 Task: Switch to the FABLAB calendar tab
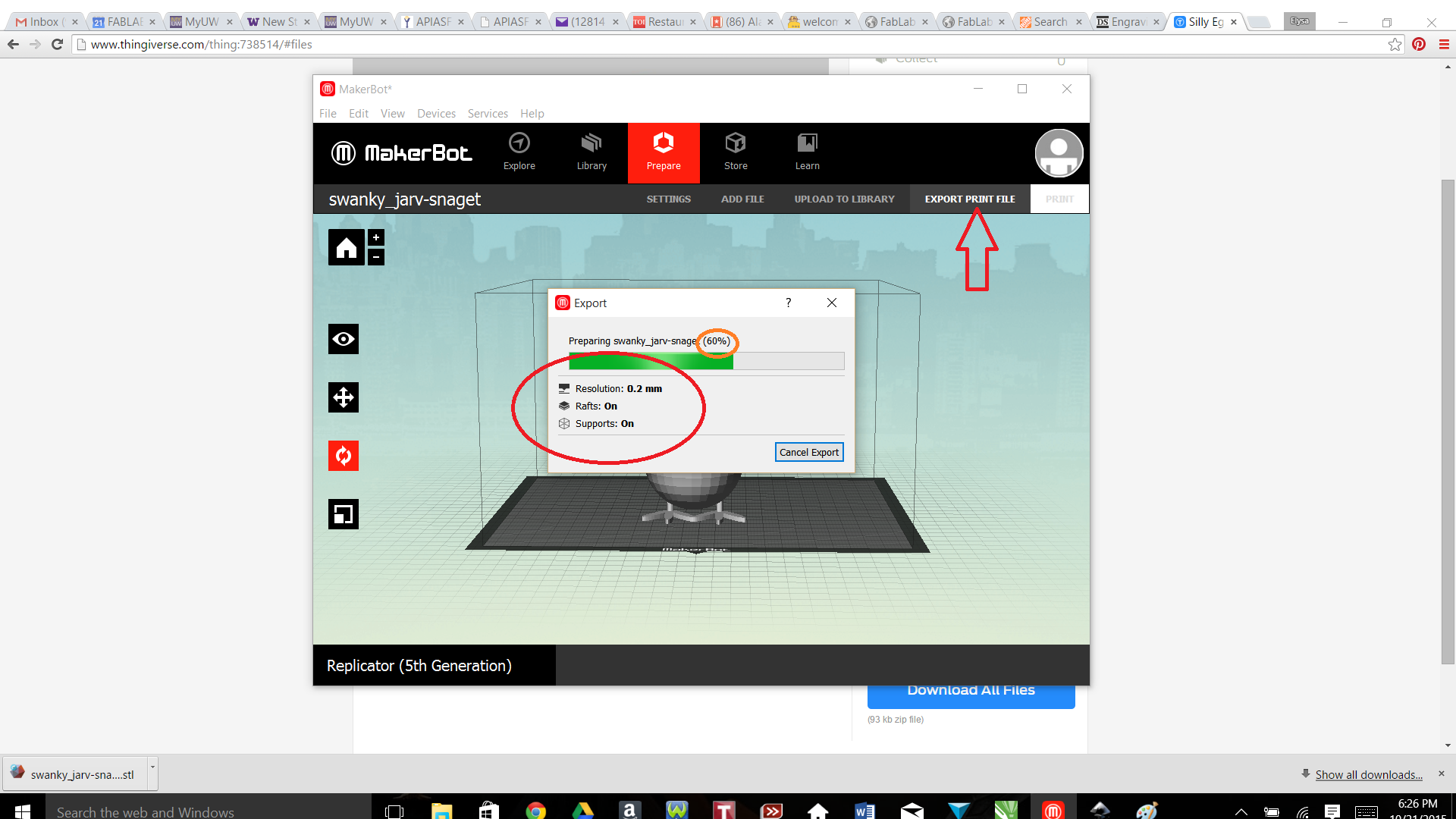point(124,22)
